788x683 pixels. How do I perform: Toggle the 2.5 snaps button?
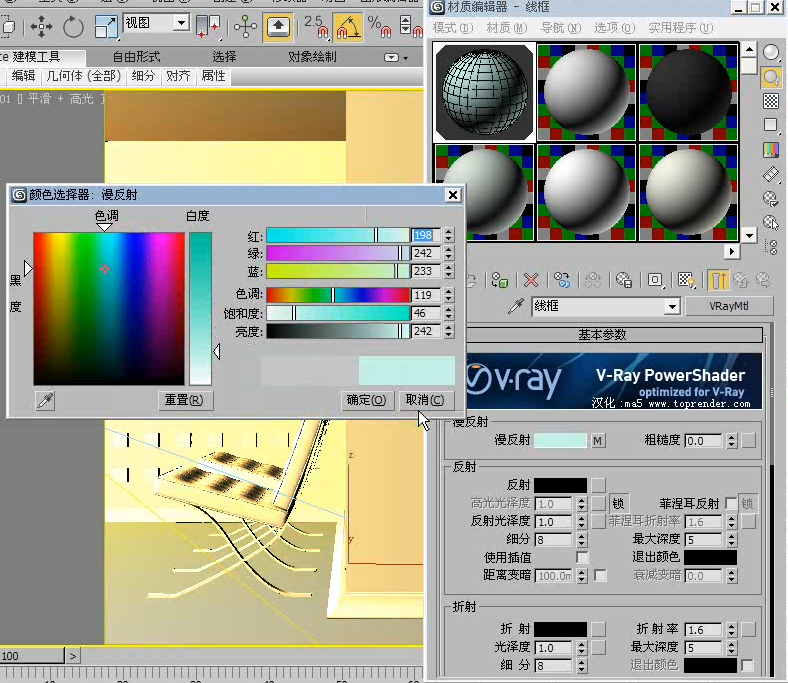pyautogui.click(x=316, y=26)
